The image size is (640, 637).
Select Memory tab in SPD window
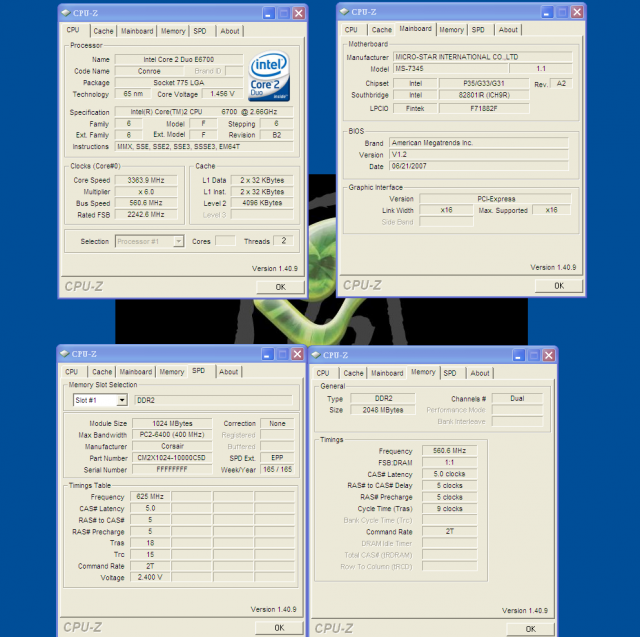tap(172, 372)
